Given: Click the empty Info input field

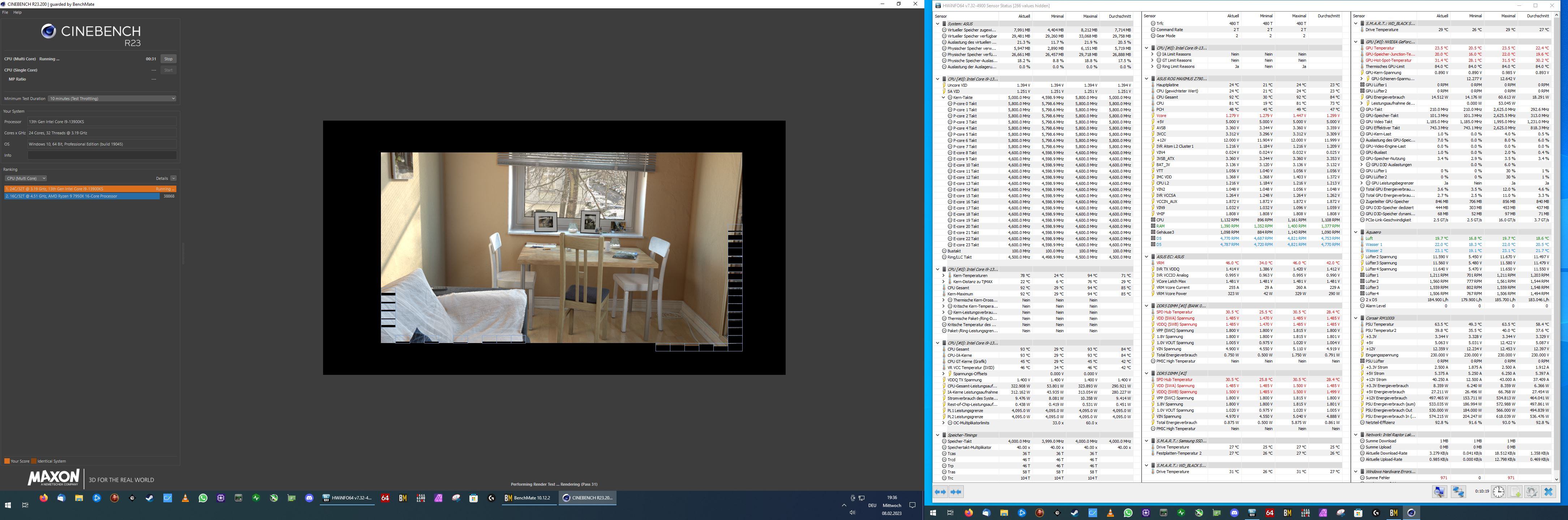Looking at the screenshot, I should [x=102, y=155].
